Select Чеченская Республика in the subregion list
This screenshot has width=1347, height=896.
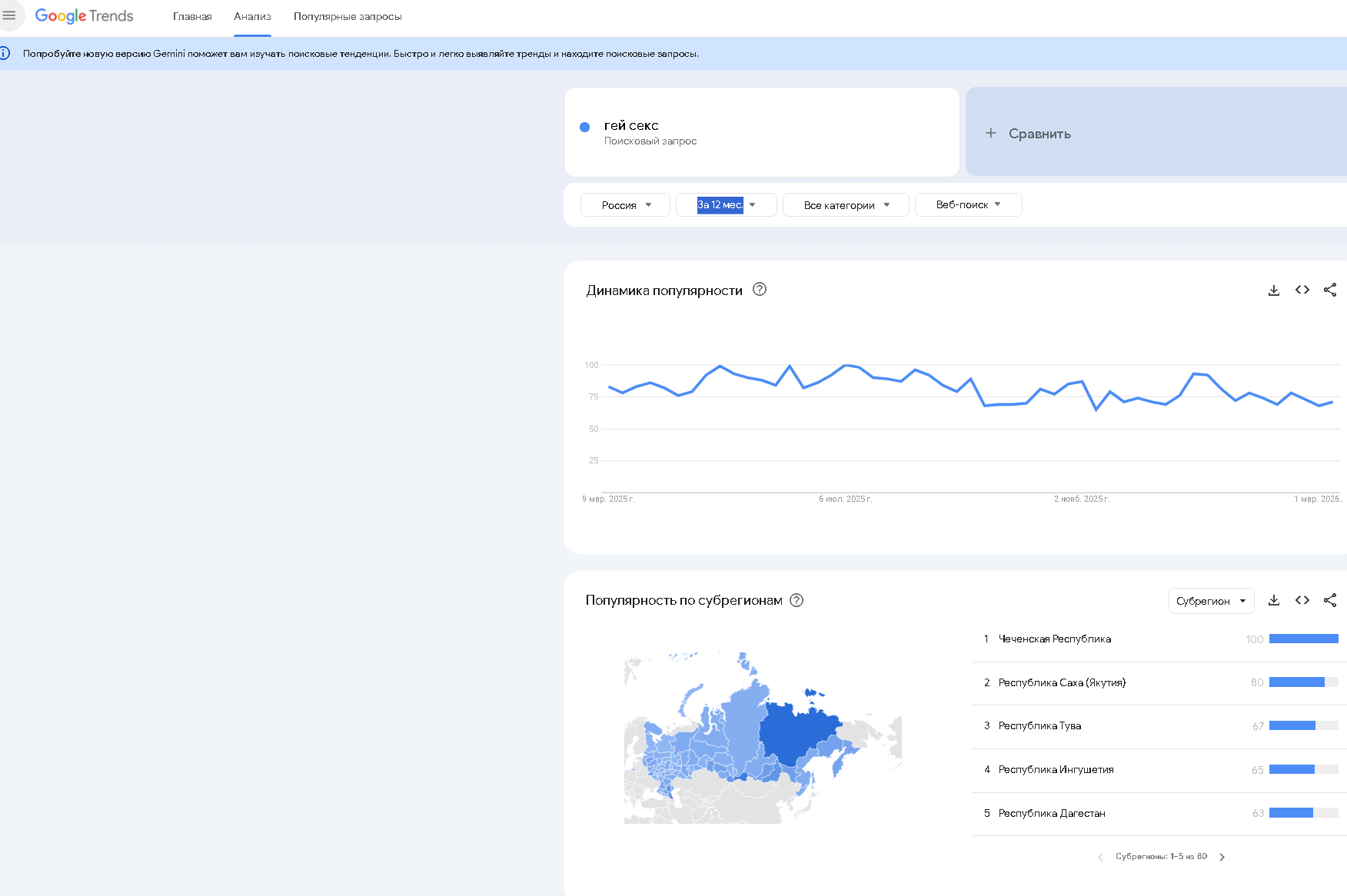click(x=1054, y=639)
